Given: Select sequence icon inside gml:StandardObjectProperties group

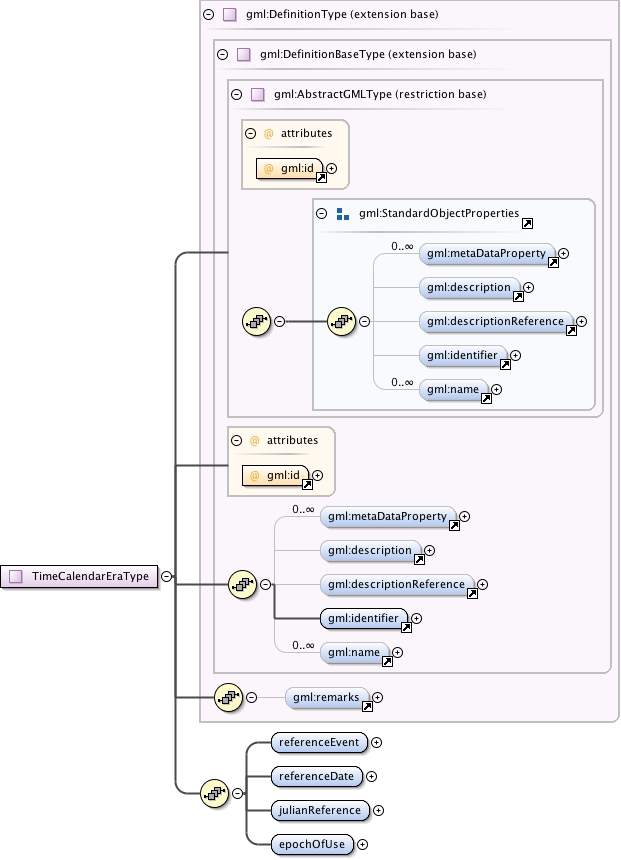Looking at the screenshot, I should coord(341,321).
